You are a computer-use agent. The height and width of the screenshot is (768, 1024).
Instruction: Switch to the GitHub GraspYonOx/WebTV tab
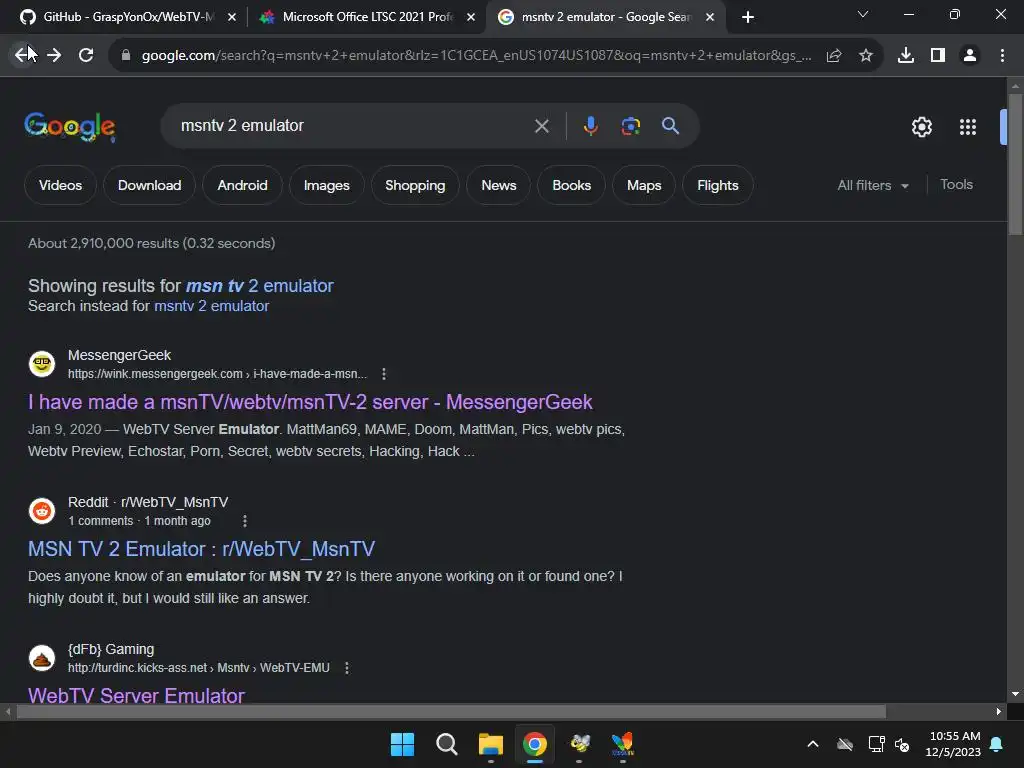tap(129, 17)
